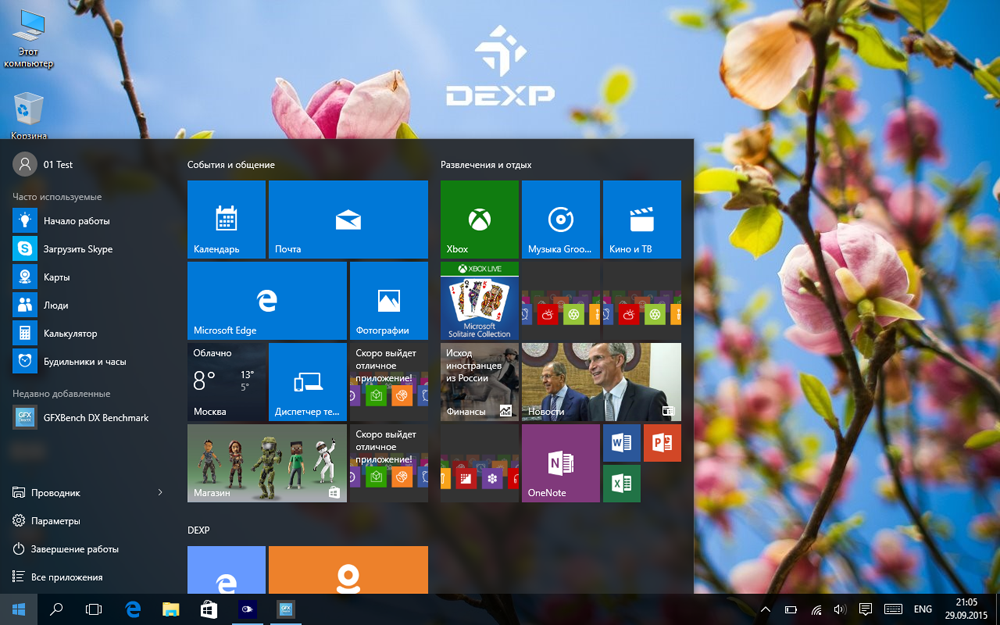Click the Часто используемые heading
Viewport: 1000px width, 625px height.
[57, 197]
